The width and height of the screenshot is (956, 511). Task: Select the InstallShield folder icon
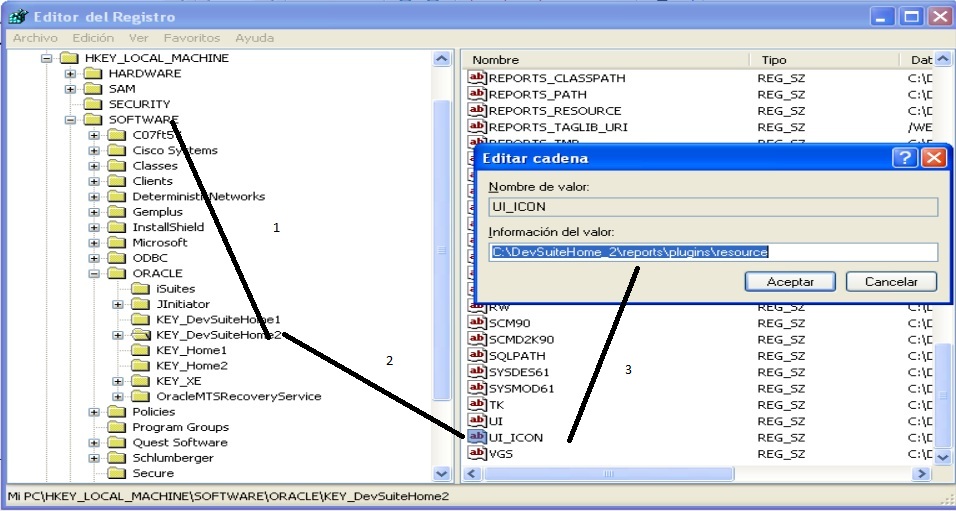click(116, 227)
